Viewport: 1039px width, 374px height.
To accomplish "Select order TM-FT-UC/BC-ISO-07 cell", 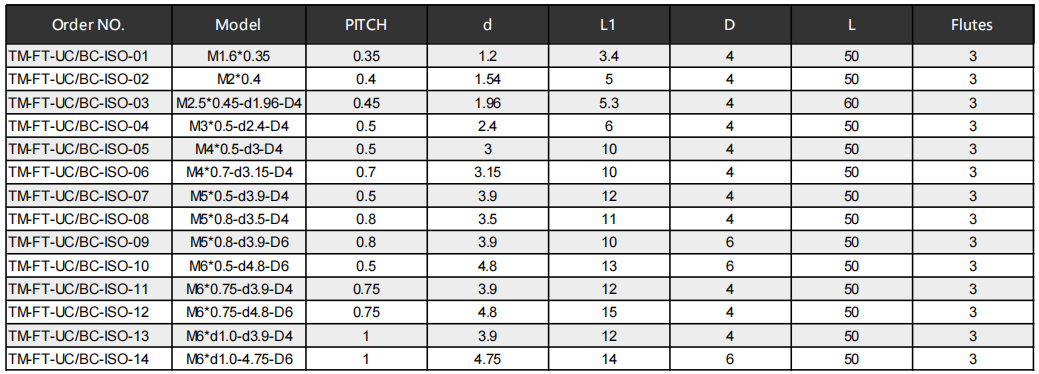I will coord(89,196).
